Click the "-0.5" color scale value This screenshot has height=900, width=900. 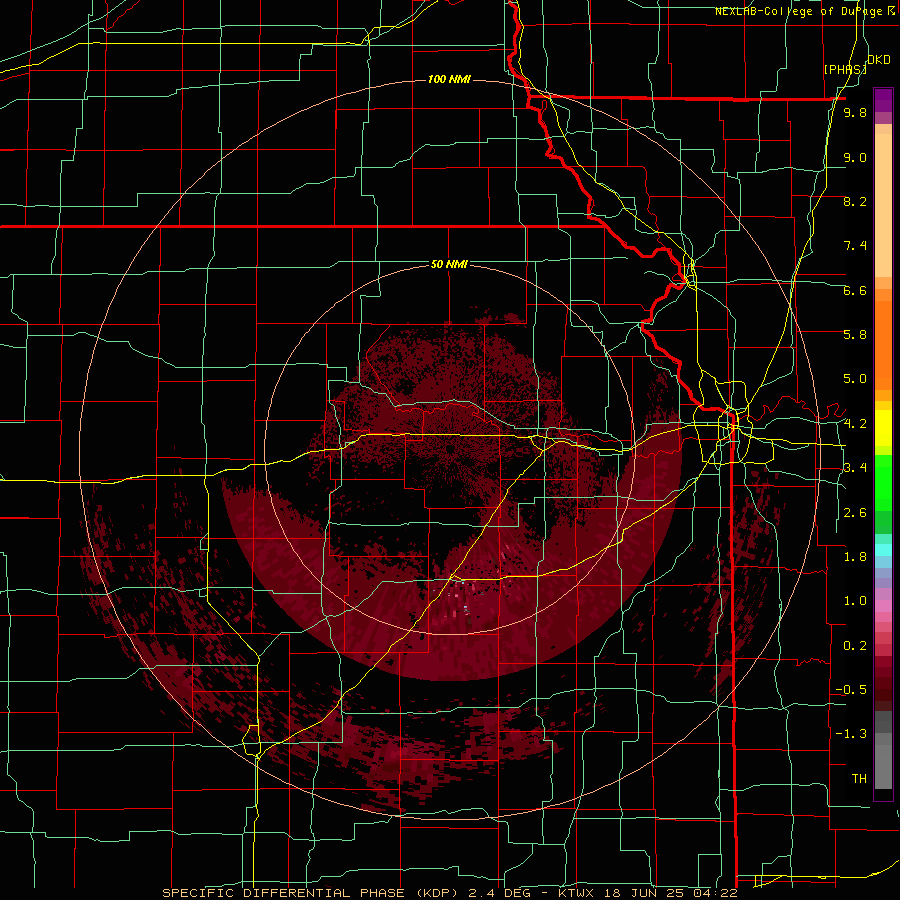[851, 690]
